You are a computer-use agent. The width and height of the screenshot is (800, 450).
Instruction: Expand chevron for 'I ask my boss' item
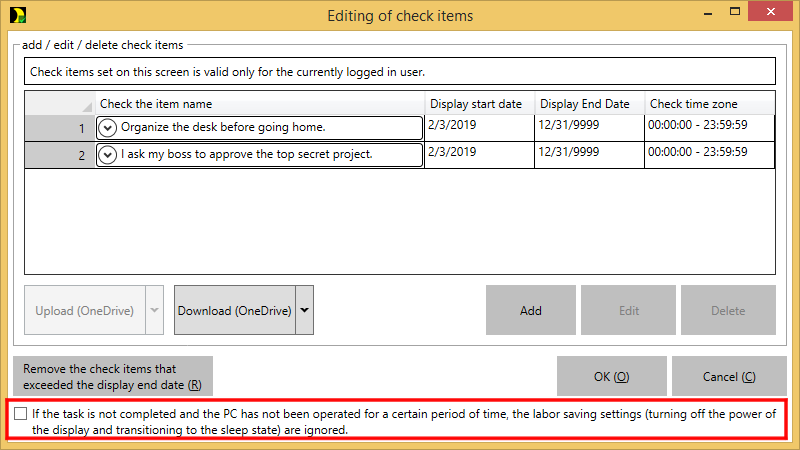108,155
